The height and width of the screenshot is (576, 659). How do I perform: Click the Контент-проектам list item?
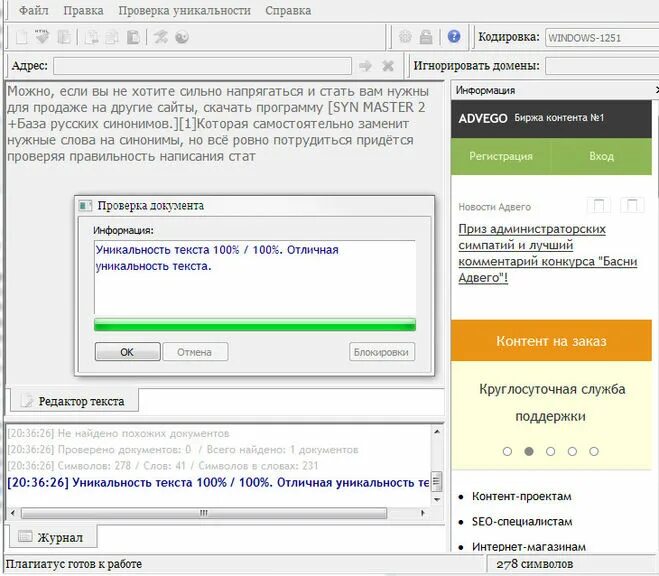(521, 496)
